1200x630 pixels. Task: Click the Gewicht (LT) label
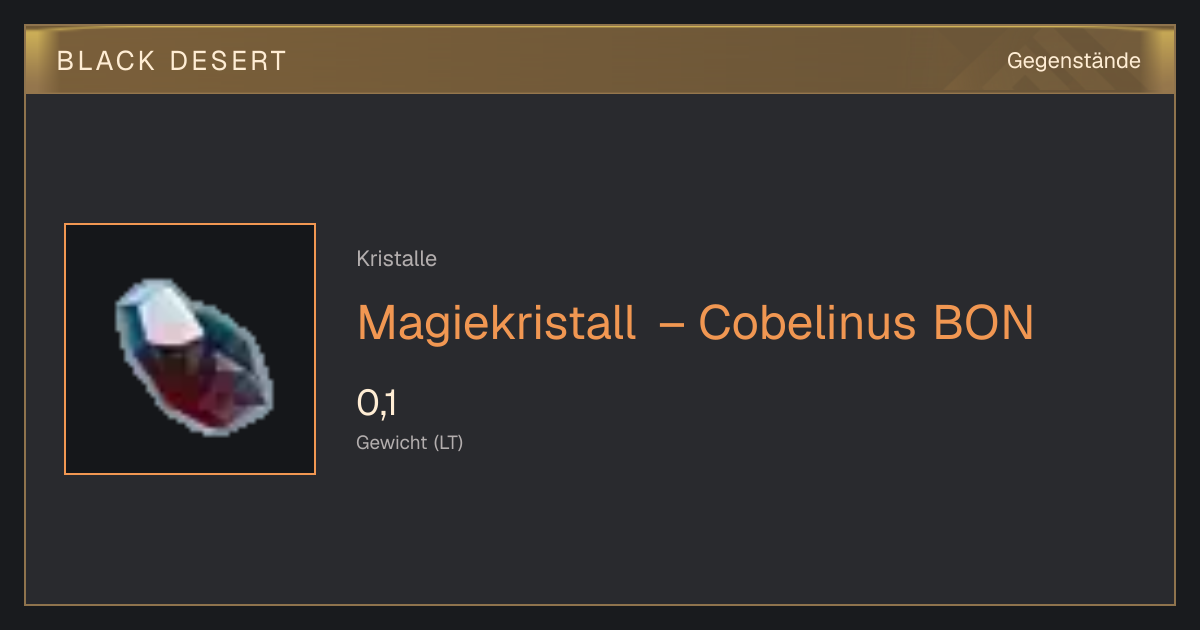click(x=410, y=442)
